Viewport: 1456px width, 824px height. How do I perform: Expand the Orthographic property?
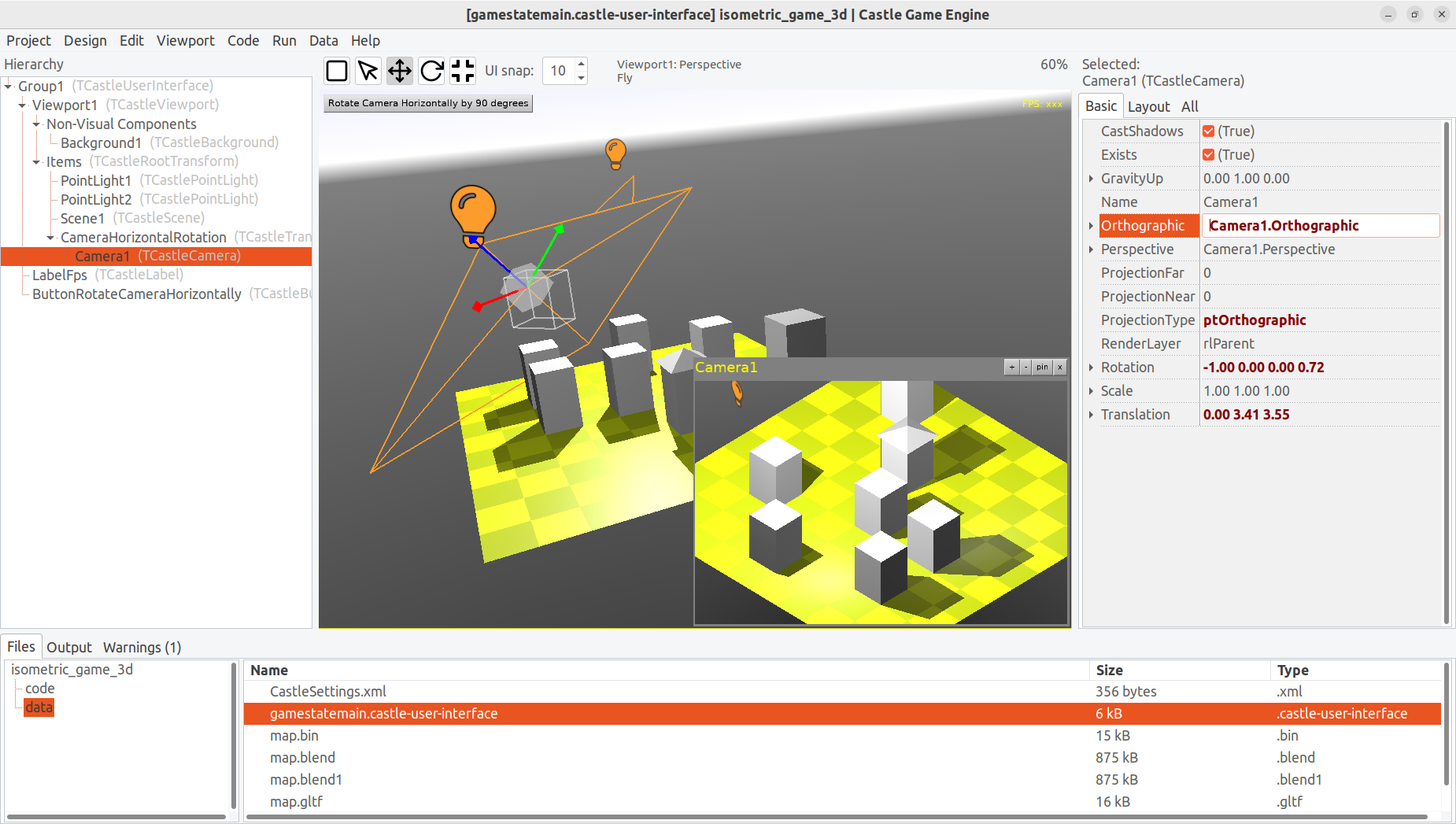1091,226
